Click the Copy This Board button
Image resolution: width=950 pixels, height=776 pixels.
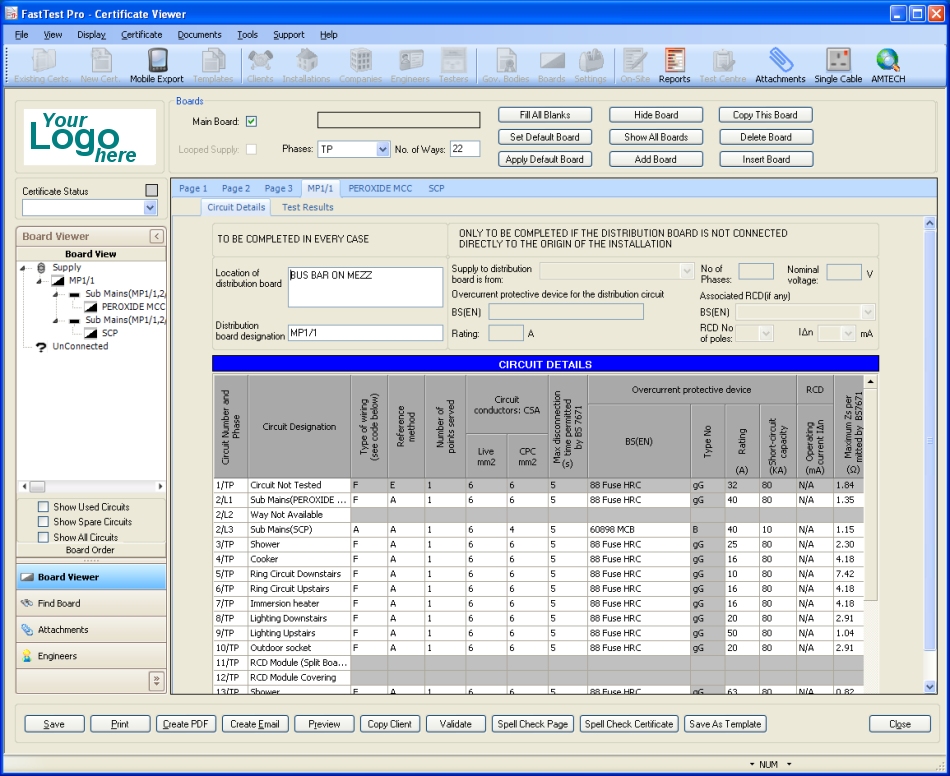click(x=765, y=115)
